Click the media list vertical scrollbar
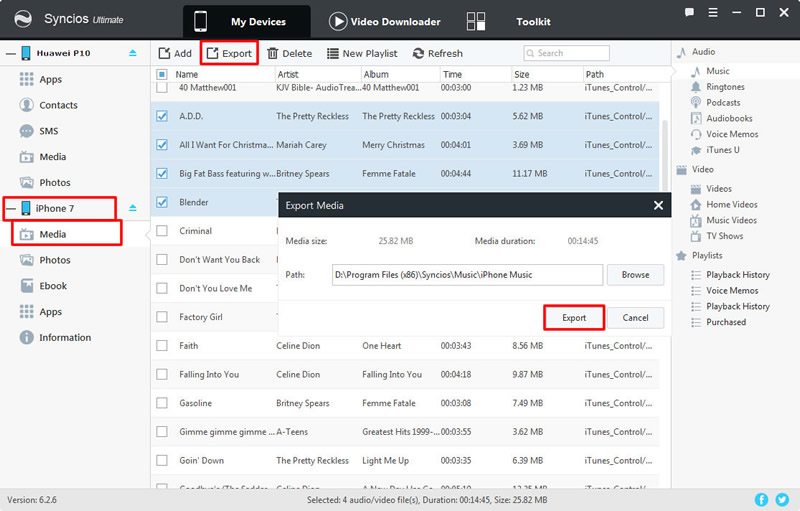 click(x=664, y=156)
